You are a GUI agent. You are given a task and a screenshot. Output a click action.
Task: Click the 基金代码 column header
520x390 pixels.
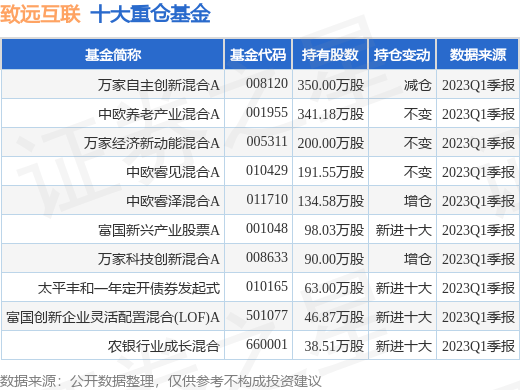[x=258, y=55]
